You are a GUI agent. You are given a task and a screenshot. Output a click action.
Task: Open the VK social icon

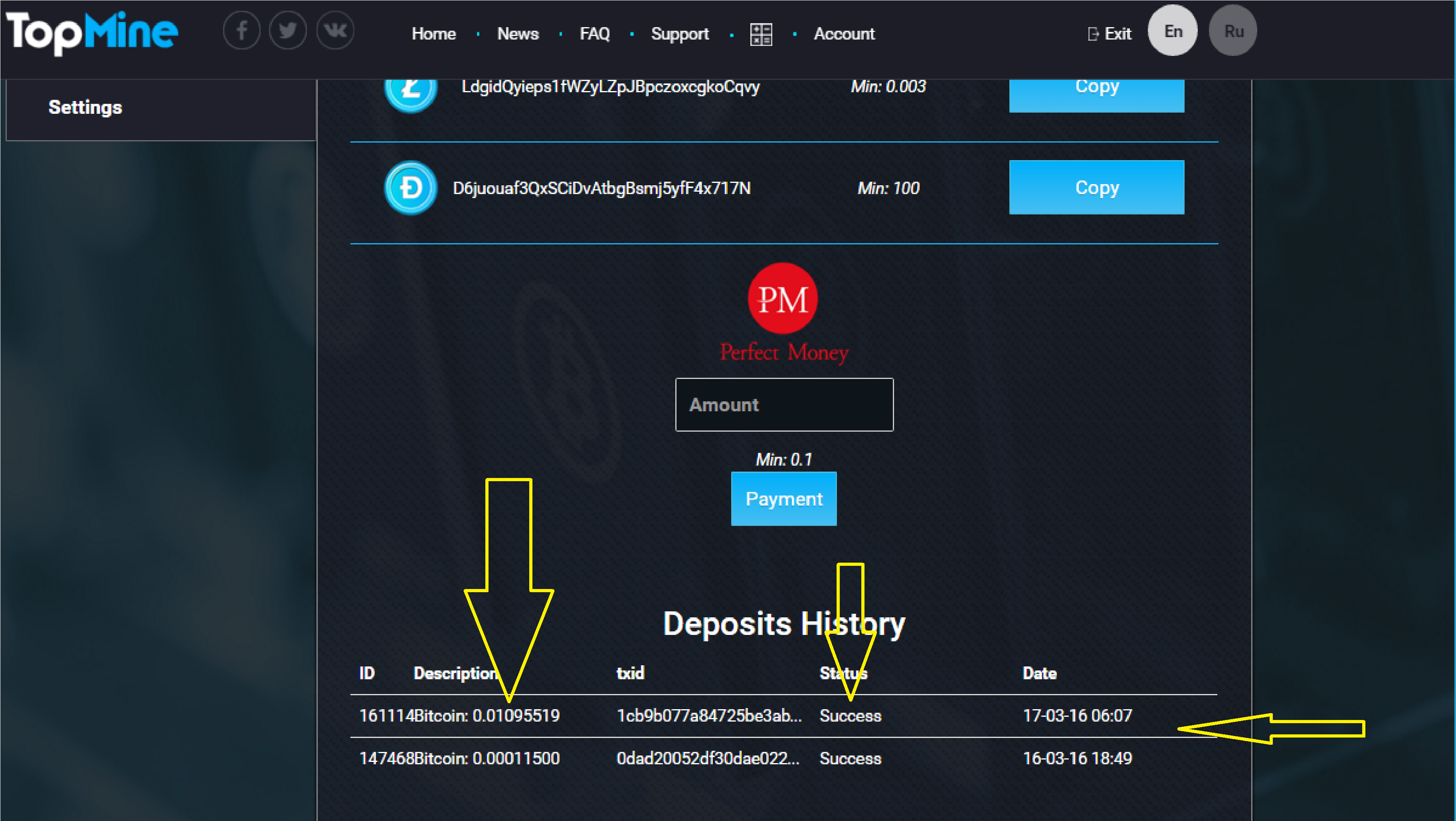(335, 30)
